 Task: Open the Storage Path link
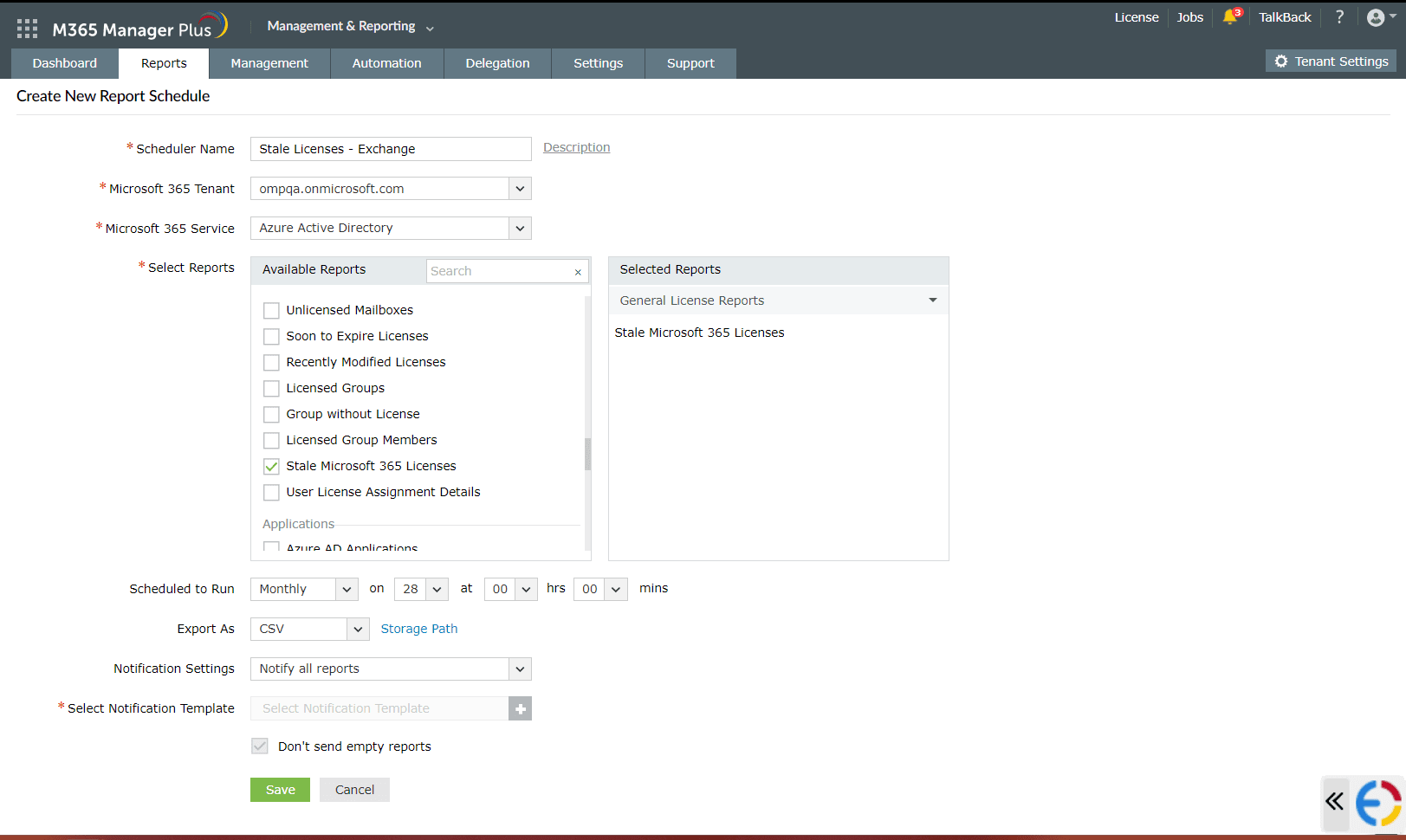pyautogui.click(x=419, y=629)
